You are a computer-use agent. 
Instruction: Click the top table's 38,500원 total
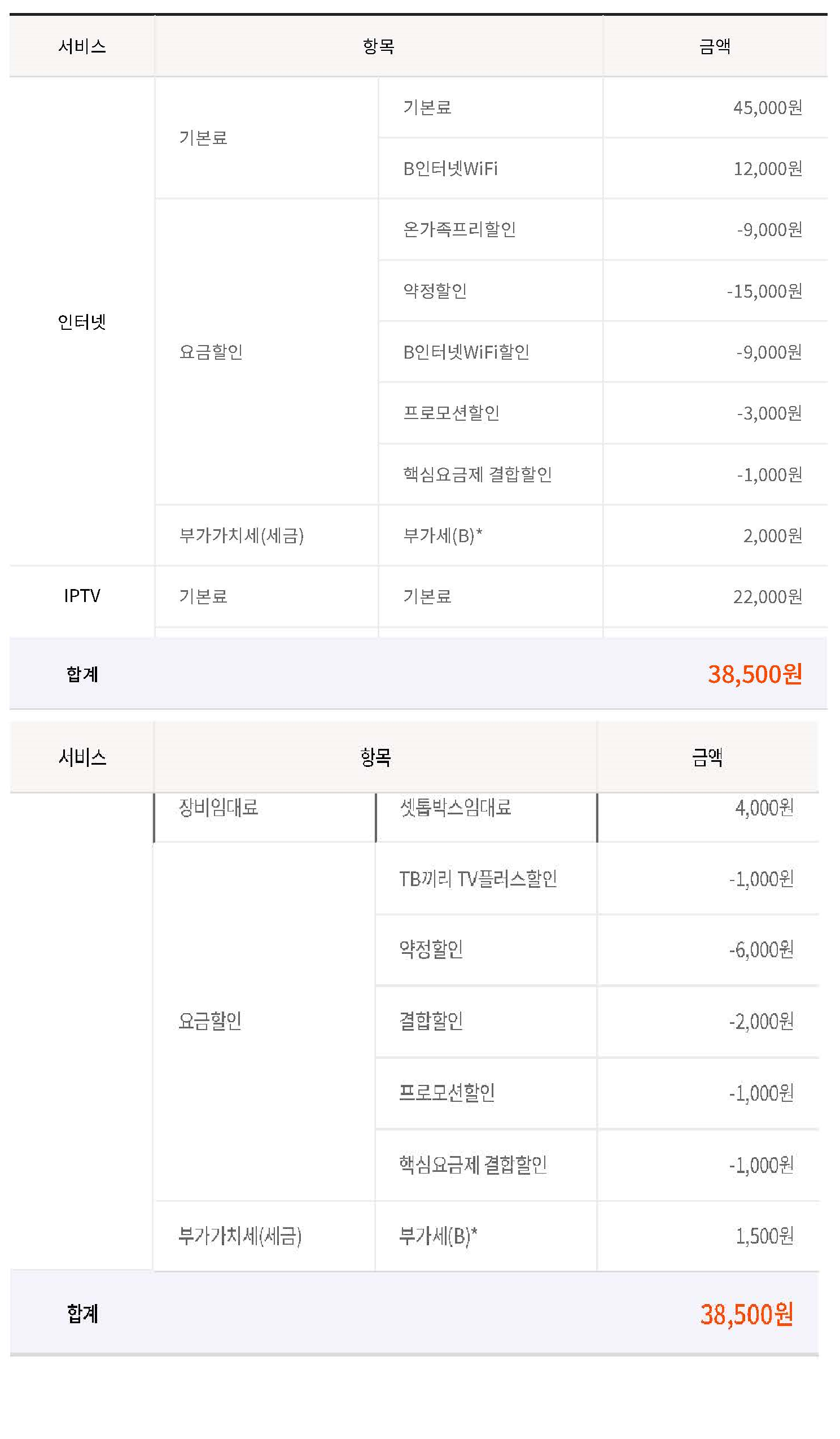[x=754, y=674]
